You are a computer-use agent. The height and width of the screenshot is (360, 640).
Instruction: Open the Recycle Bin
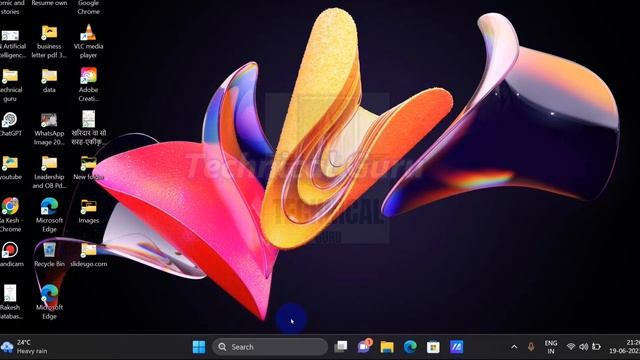pyautogui.click(x=49, y=254)
